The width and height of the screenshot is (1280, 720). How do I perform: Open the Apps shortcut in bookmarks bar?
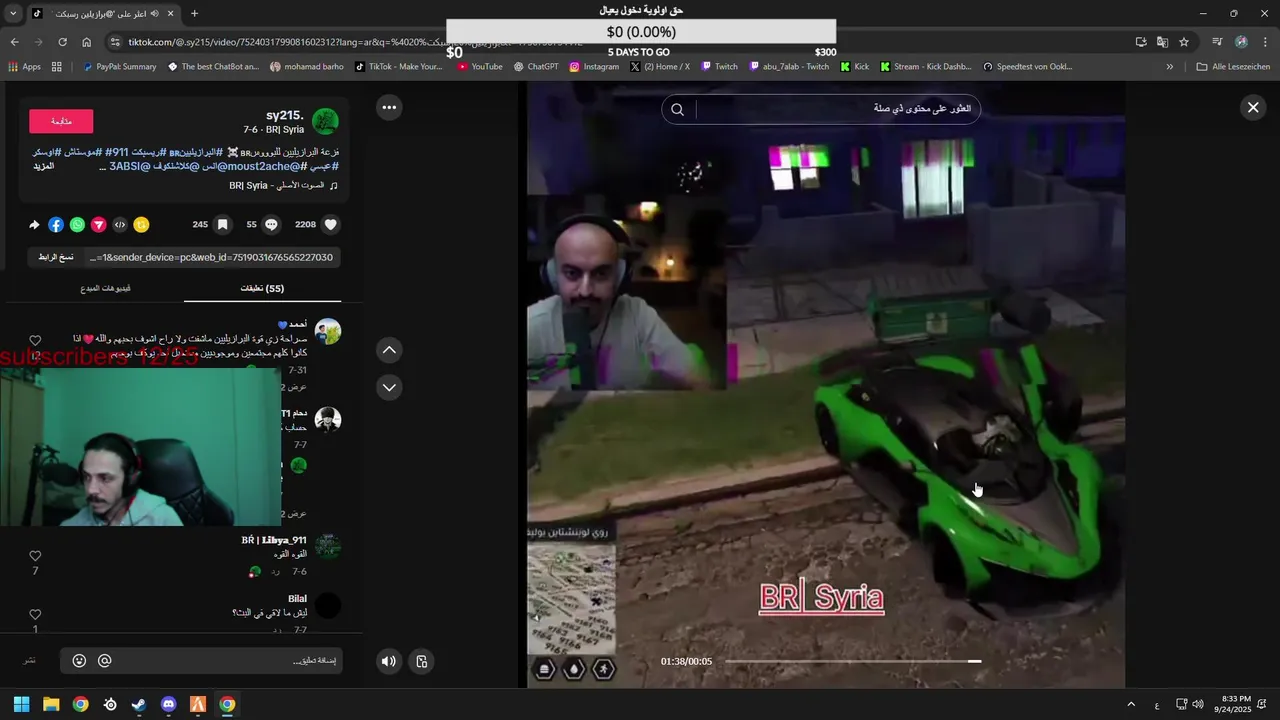click(x=24, y=67)
